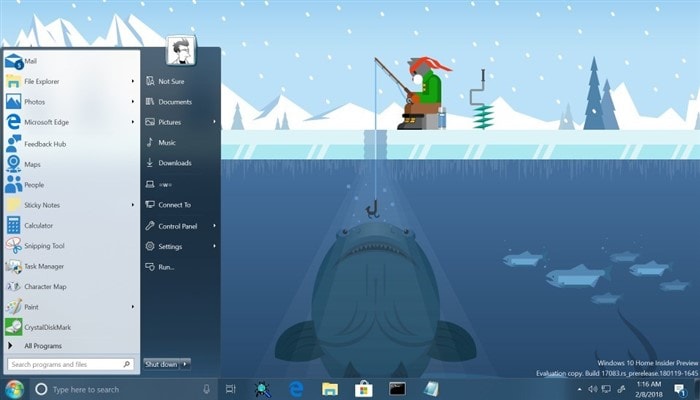The width and height of the screenshot is (700, 400).
Task: Expand the Photos submenu arrow
Action: (133, 102)
